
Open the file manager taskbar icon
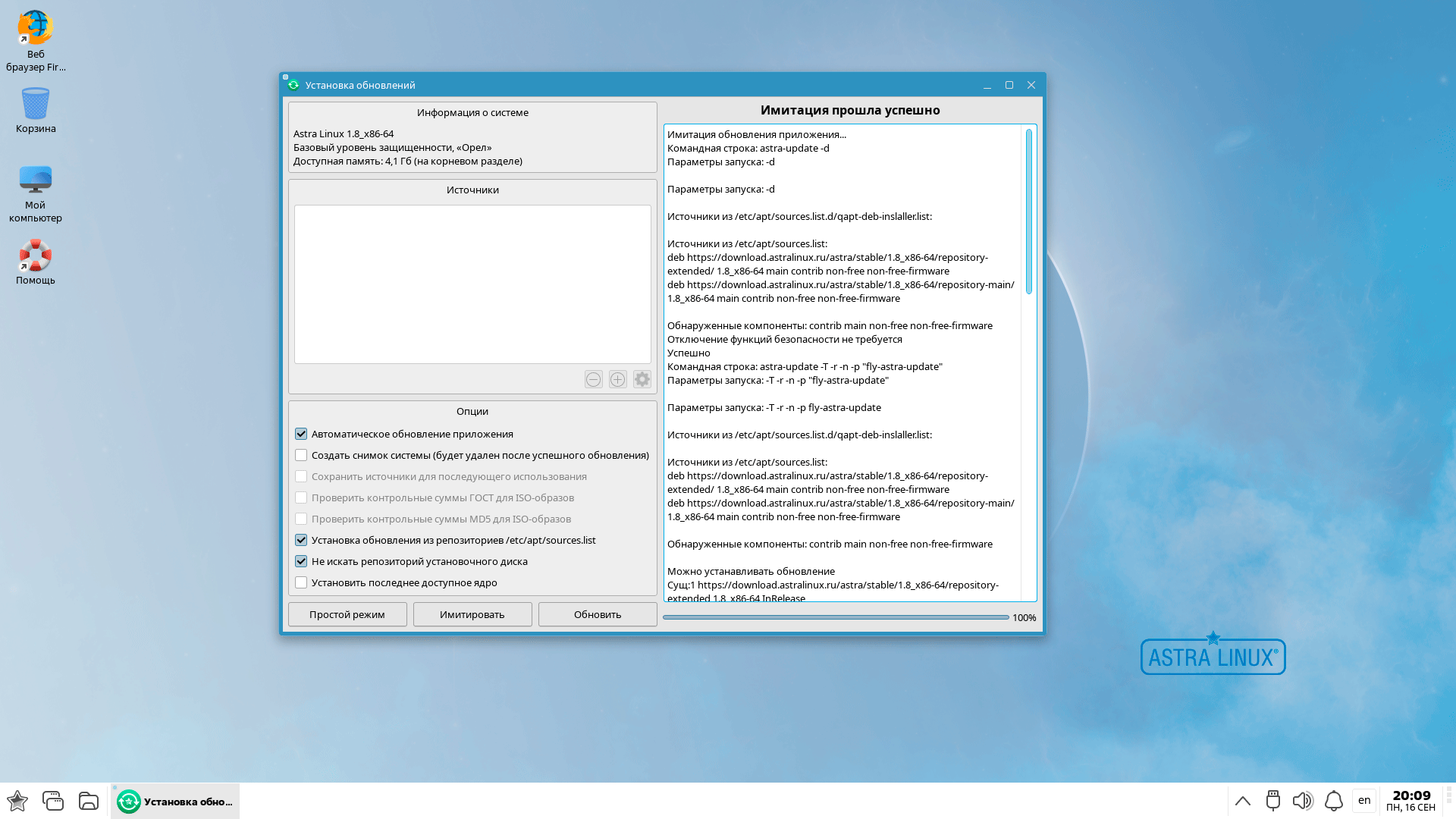(x=89, y=801)
